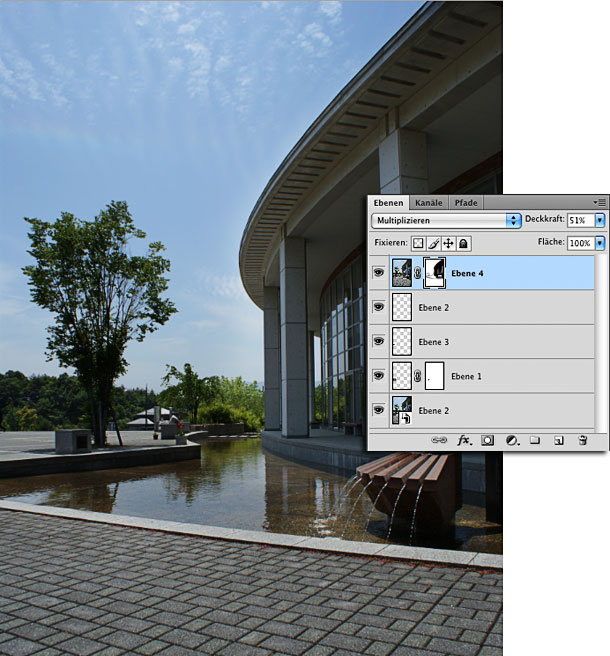Screen dimensions: 610x656
Task: Open the fx layer style menu
Action: tap(464, 441)
